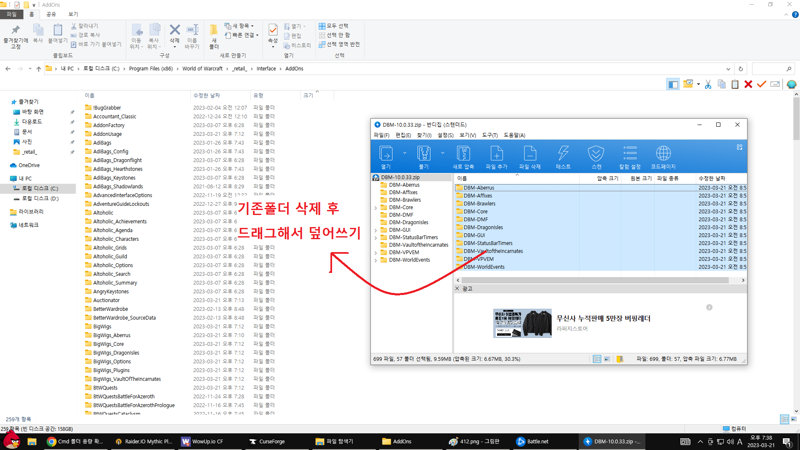Switch to the 보기 tab in Explorer ribbon
The width and height of the screenshot is (800, 450).
click(73, 14)
